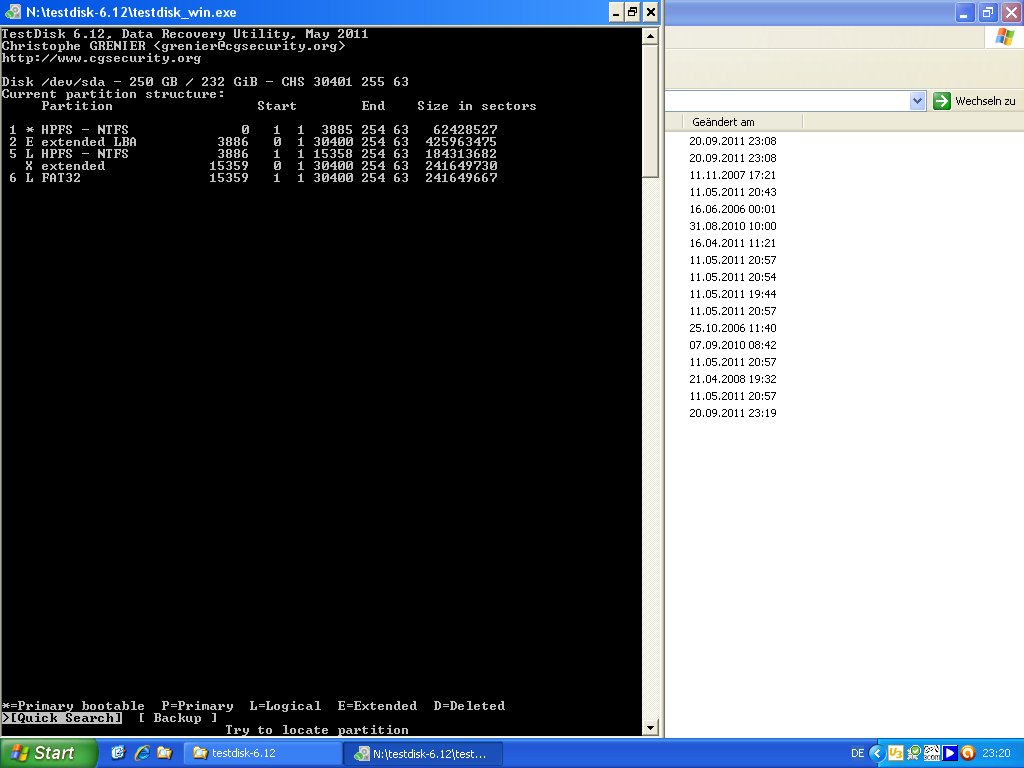Image resolution: width=1024 pixels, height=768 pixels.
Task: Close the Explorer window
Action: [x=1011, y=12]
